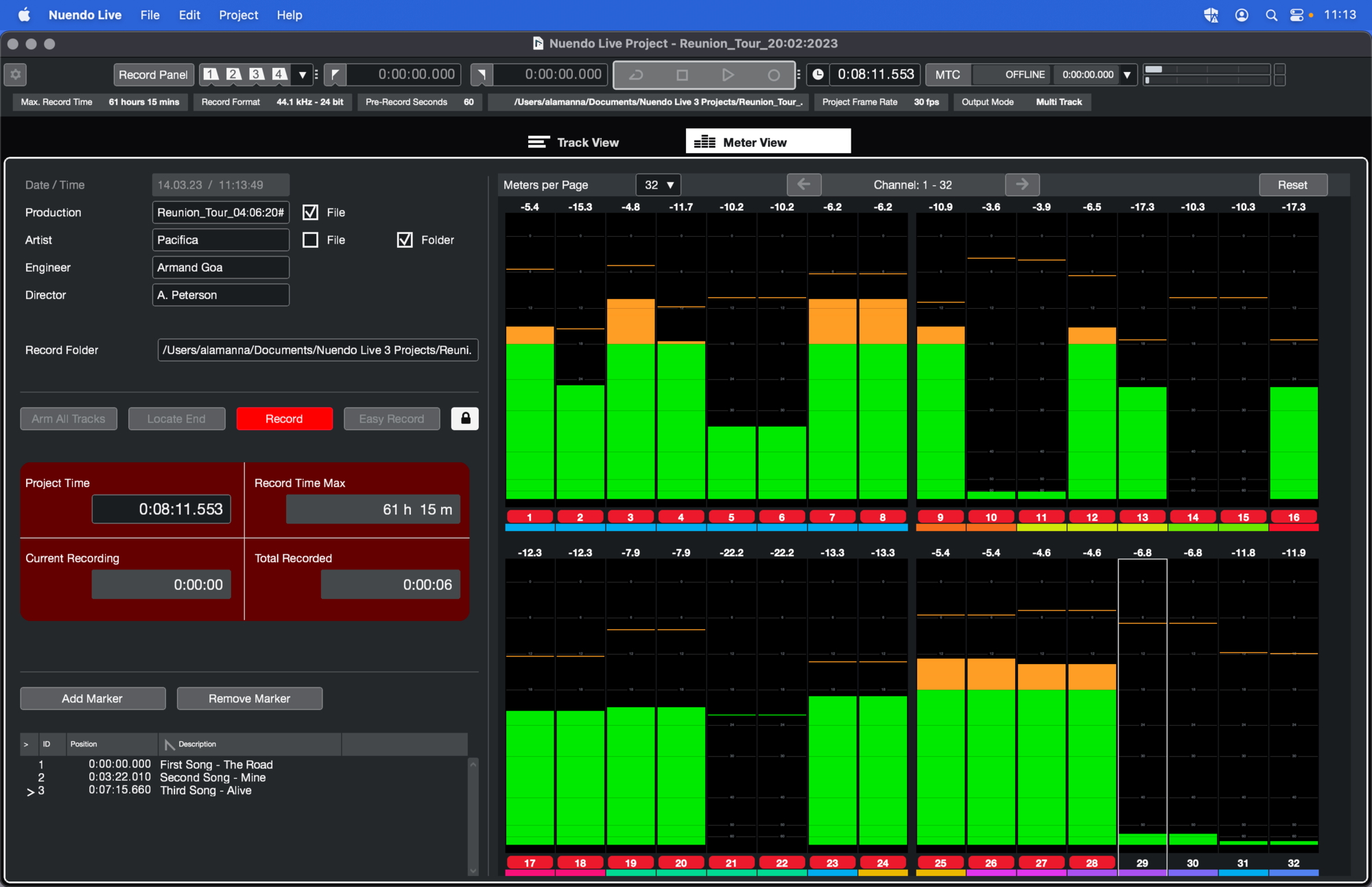Open the Project menu
The width and height of the screenshot is (1372, 887).
point(238,14)
